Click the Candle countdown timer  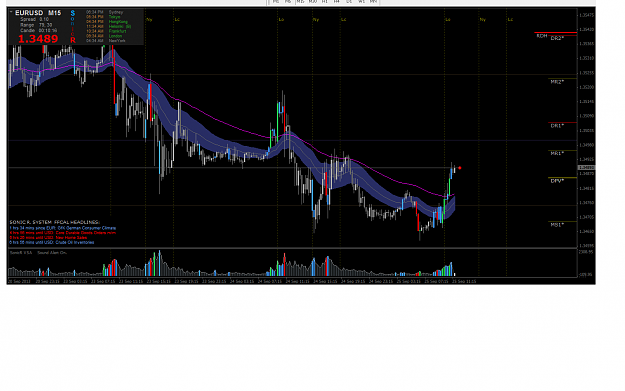(39, 30)
